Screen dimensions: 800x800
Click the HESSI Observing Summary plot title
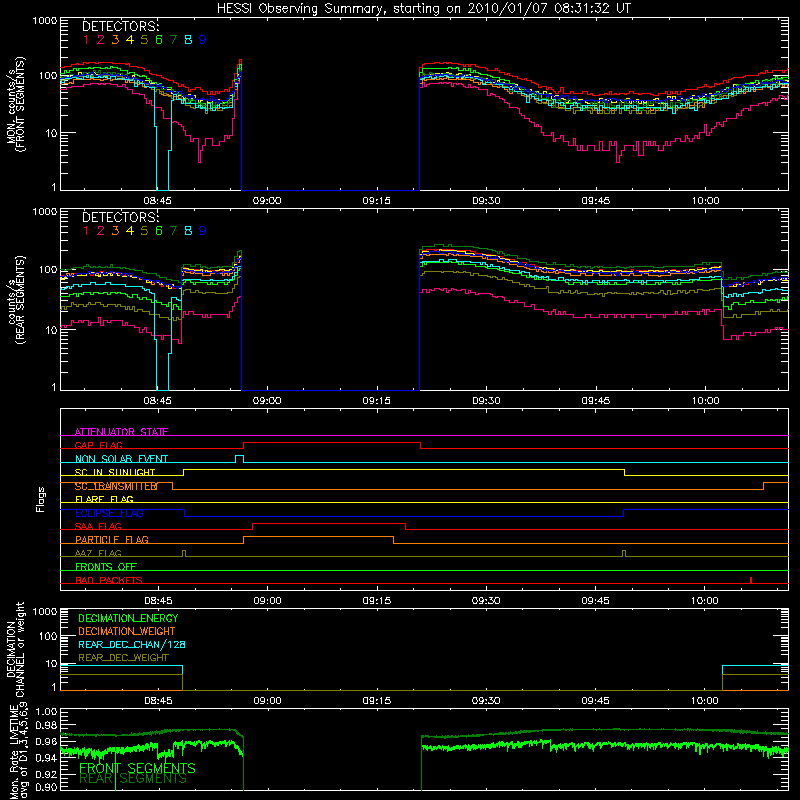coord(423,9)
